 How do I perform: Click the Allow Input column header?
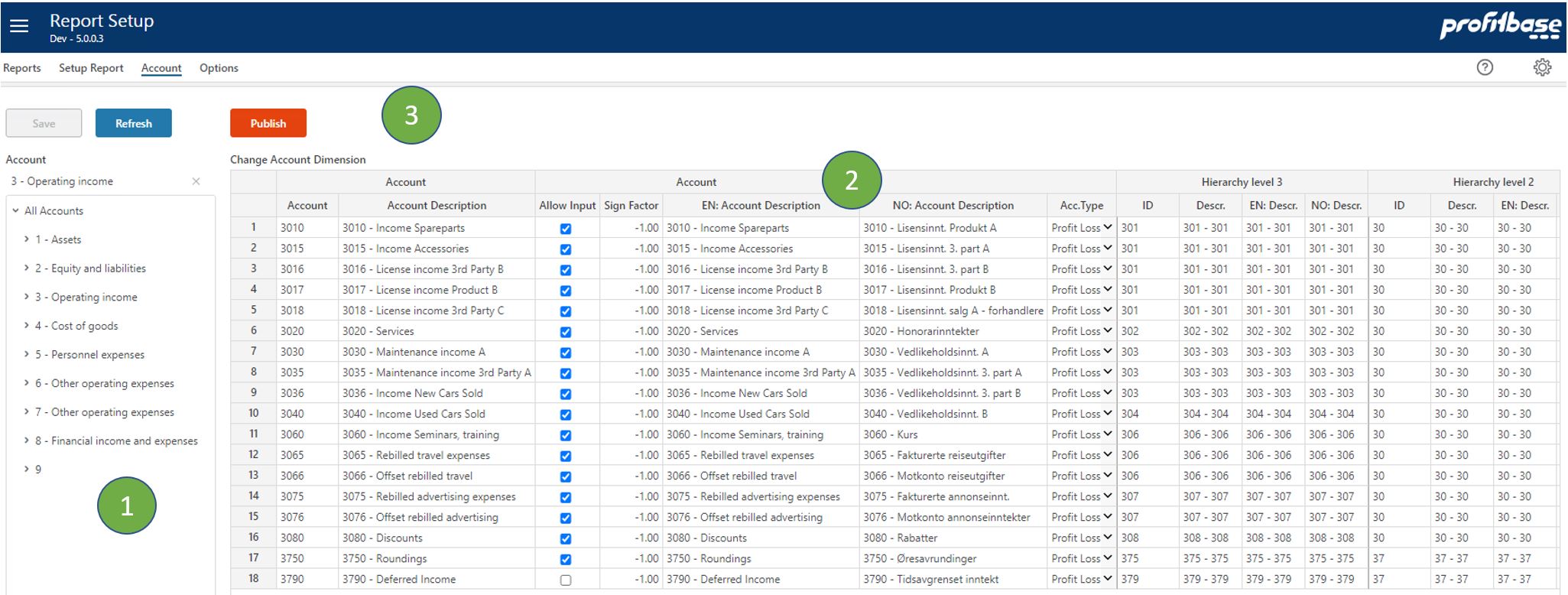(x=567, y=206)
